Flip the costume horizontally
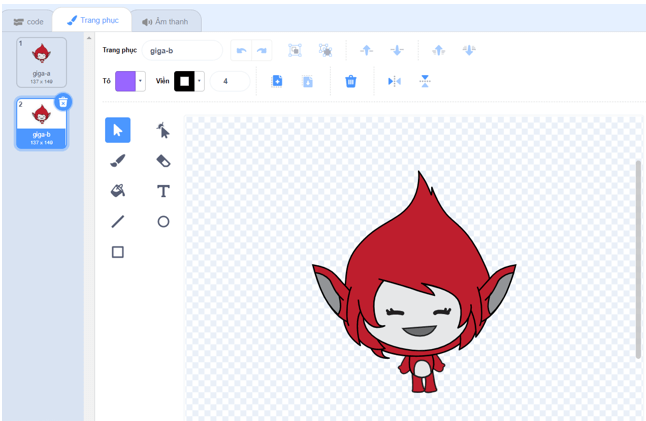Image resolution: width=646 pixels, height=421 pixels. pyautogui.click(x=394, y=81)
